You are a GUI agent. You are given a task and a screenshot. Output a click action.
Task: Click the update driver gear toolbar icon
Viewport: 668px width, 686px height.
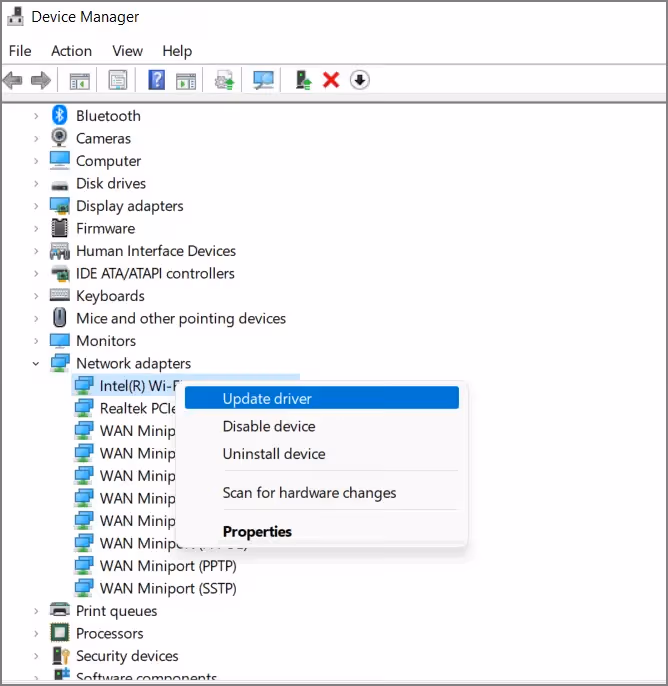coord(224,80)
